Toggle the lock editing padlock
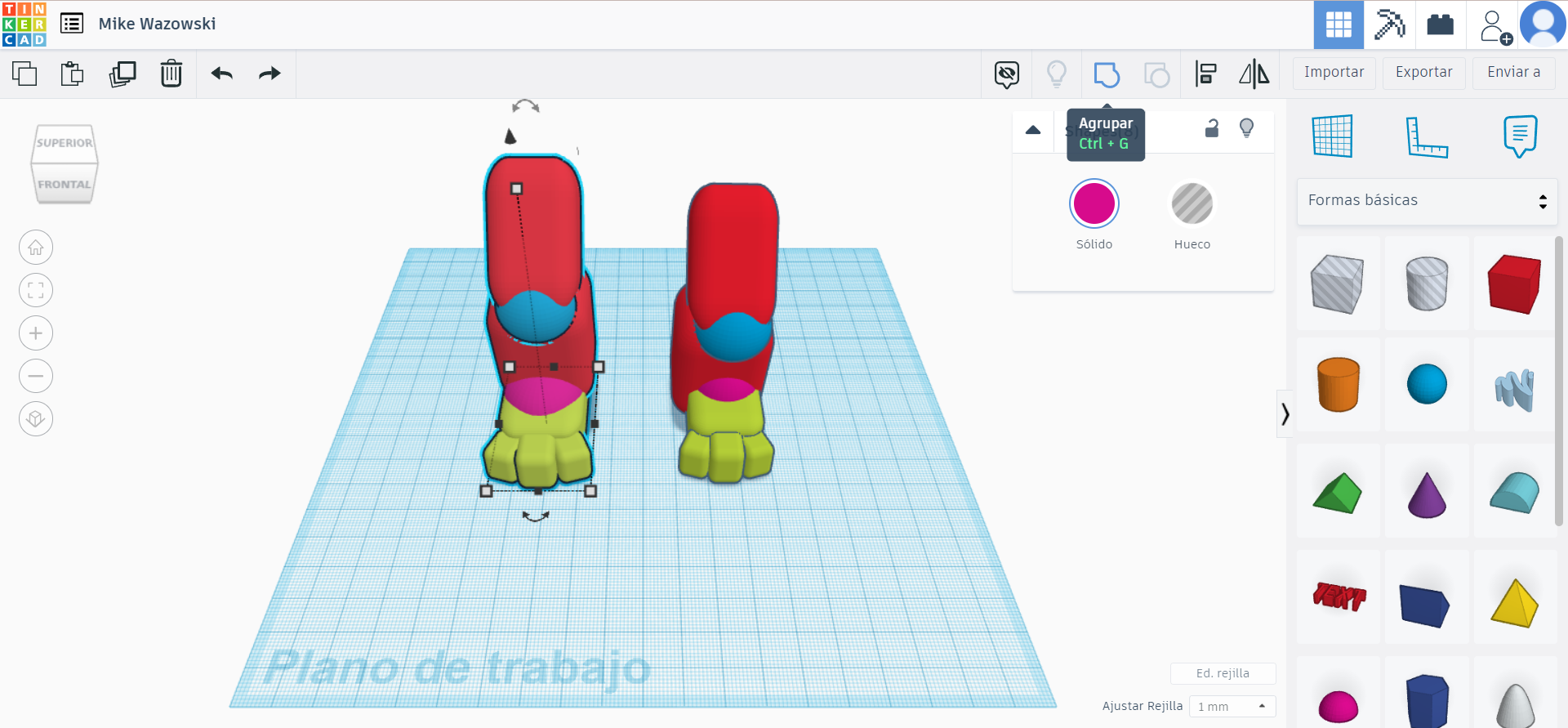 click(x=1212, y=128)
